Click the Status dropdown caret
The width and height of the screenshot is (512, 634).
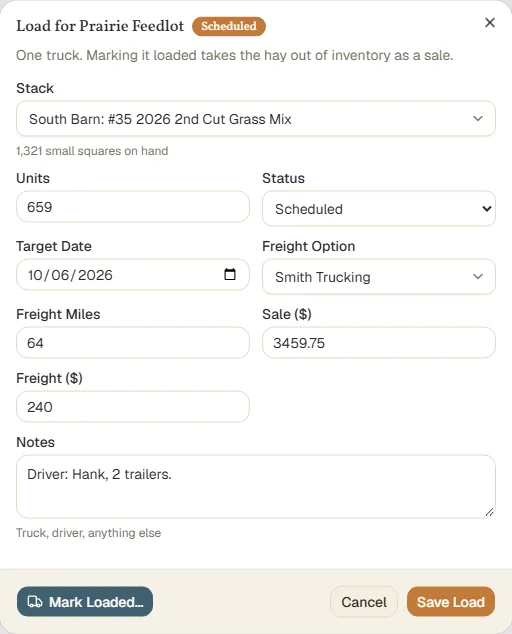[487, 209]
